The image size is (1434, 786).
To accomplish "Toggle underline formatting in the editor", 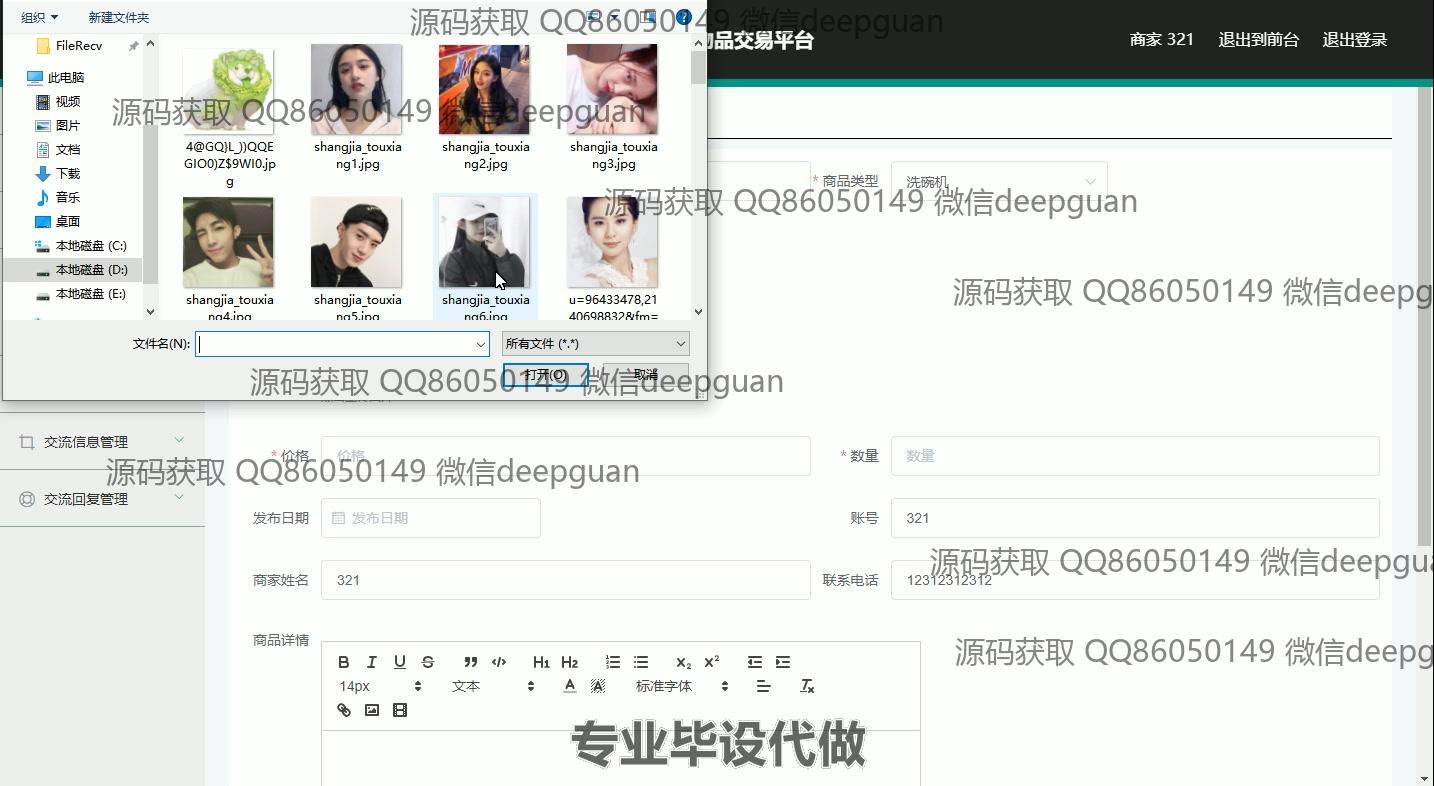I will pyautogui.click(x=400, y=662).
